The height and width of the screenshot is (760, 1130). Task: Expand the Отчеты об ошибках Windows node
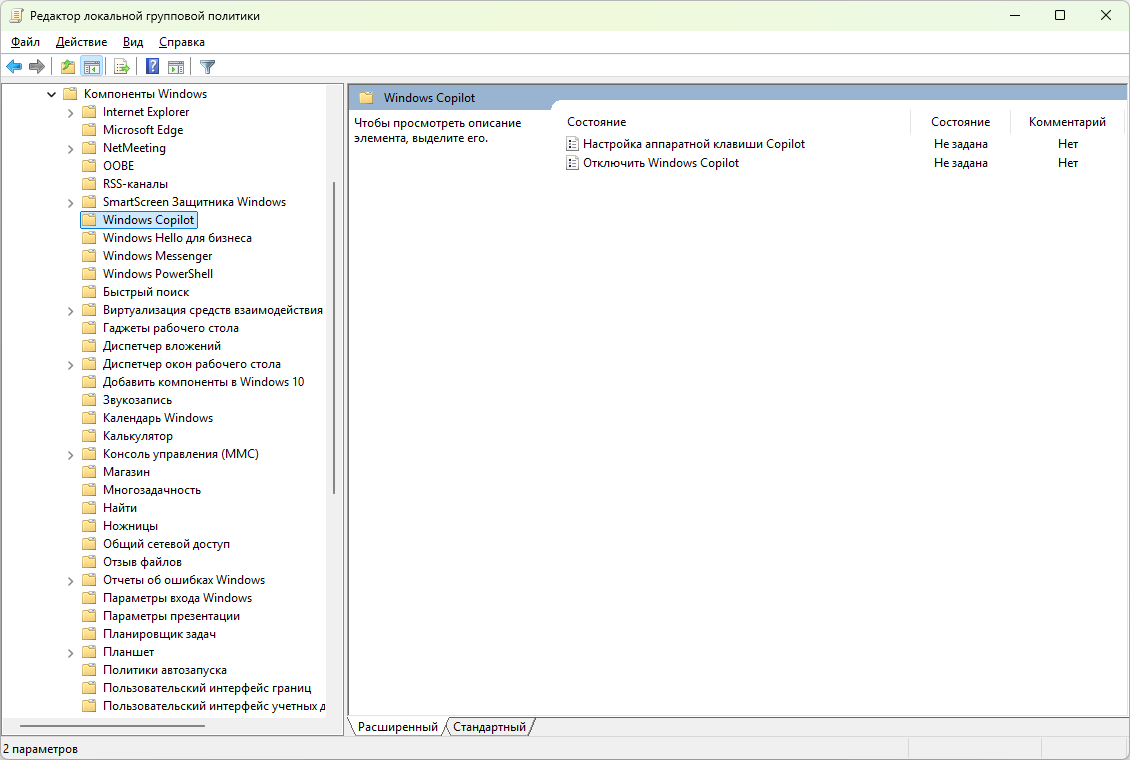[71, 580]
